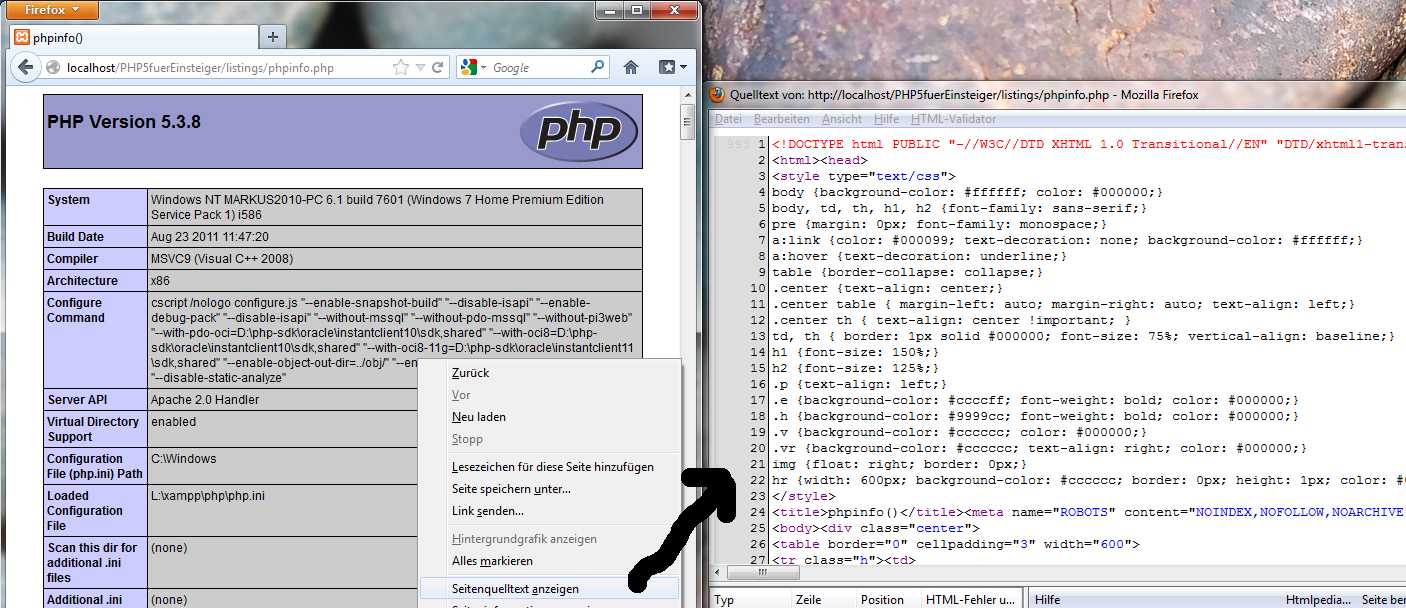This screenshot has width=1406, height=608.
Task: Open Datei menu in the source window
Action: tap(728, 119)
